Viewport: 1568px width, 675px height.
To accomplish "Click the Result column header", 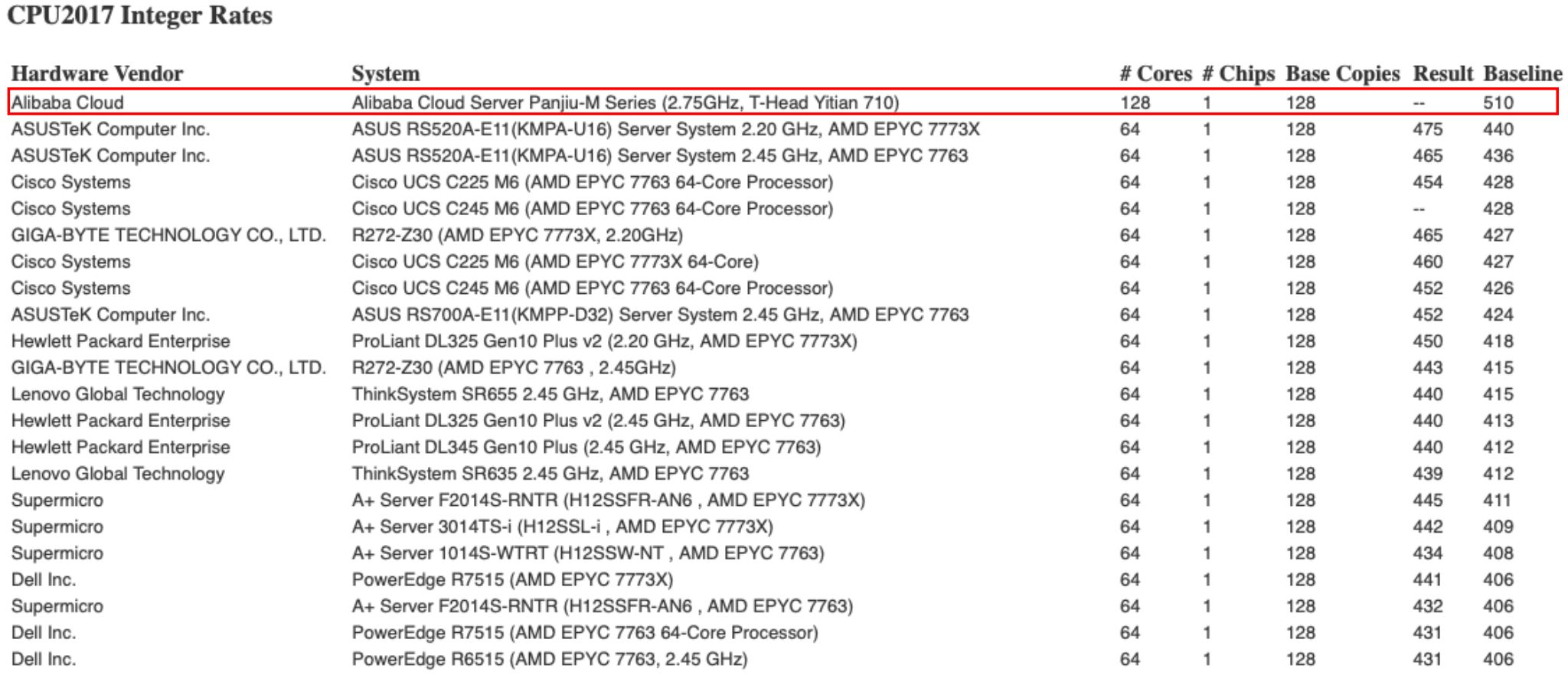I will coord(1442,74).
